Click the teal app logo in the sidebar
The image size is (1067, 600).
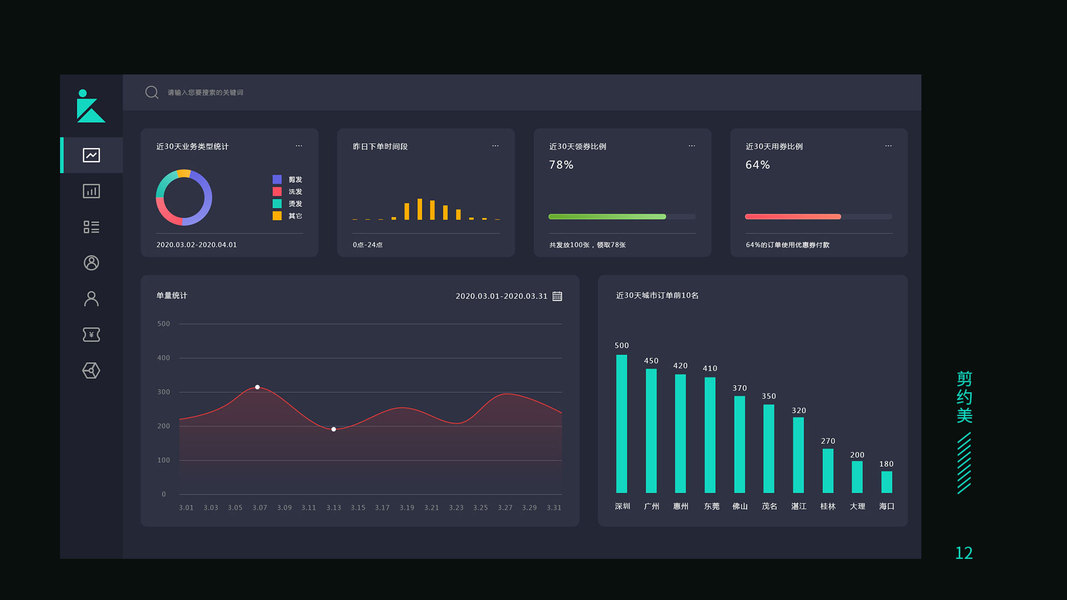(x=91, y=106)
